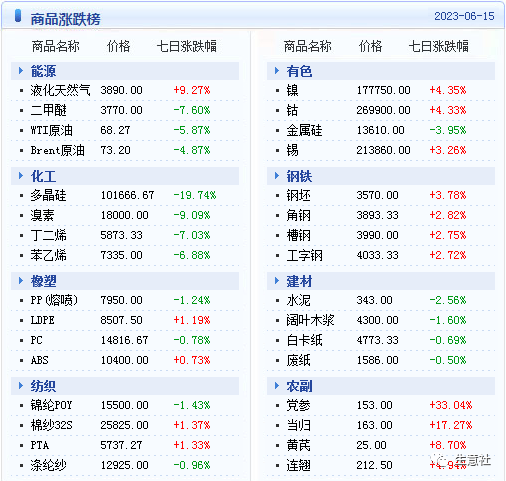Expand the 农副 category arrow
506x481 pixels.
point(277,386)
